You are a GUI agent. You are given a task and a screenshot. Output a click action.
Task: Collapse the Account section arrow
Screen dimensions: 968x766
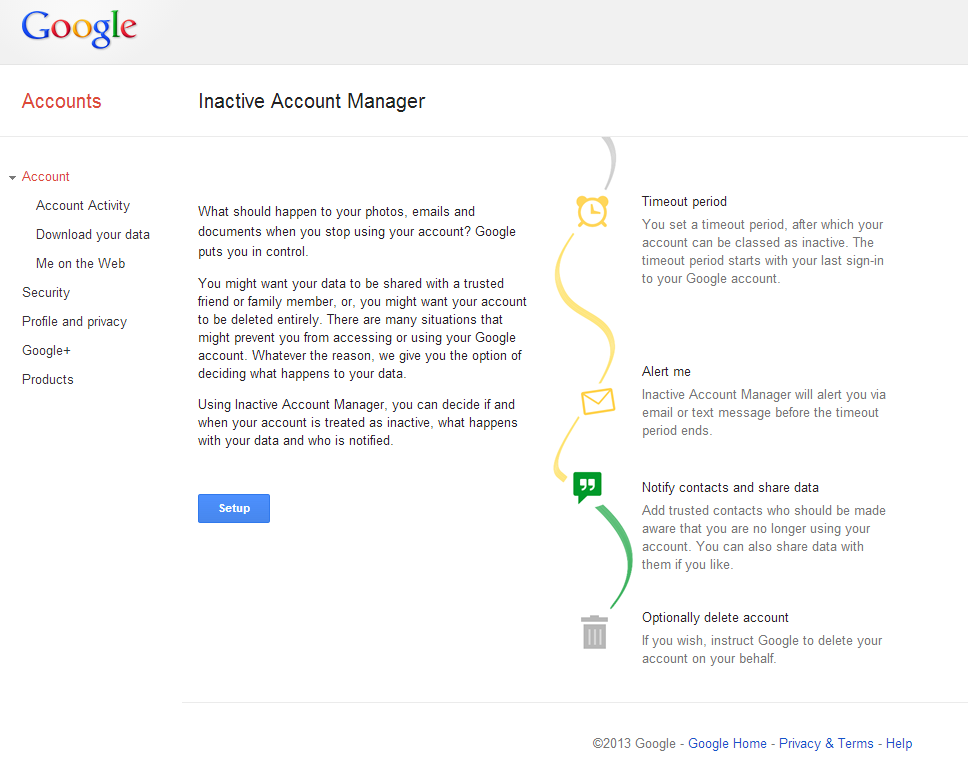click(x=12, y=178)
